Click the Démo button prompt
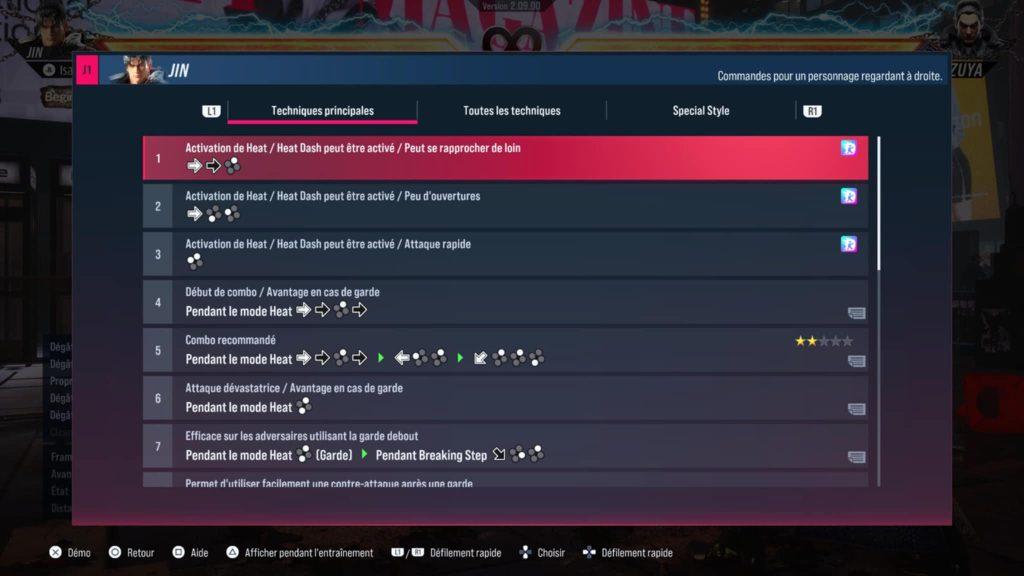Viewport: 1024px width, 576px height. [x=70, y=552]
